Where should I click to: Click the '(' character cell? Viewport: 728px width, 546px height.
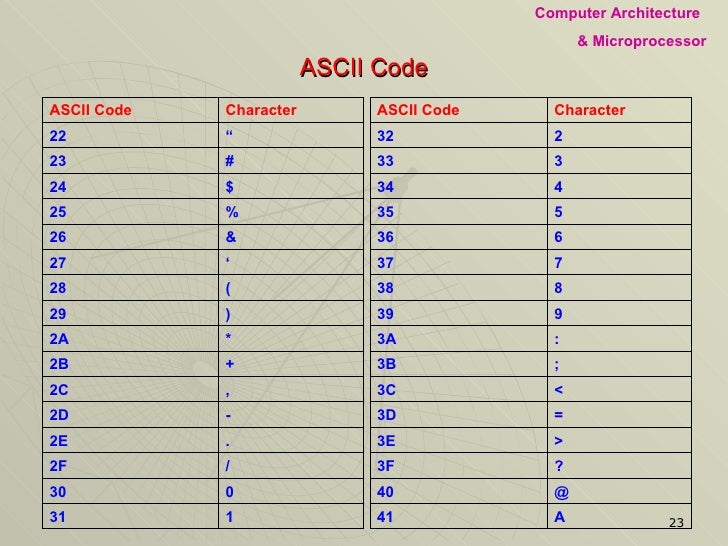(291, 288)
